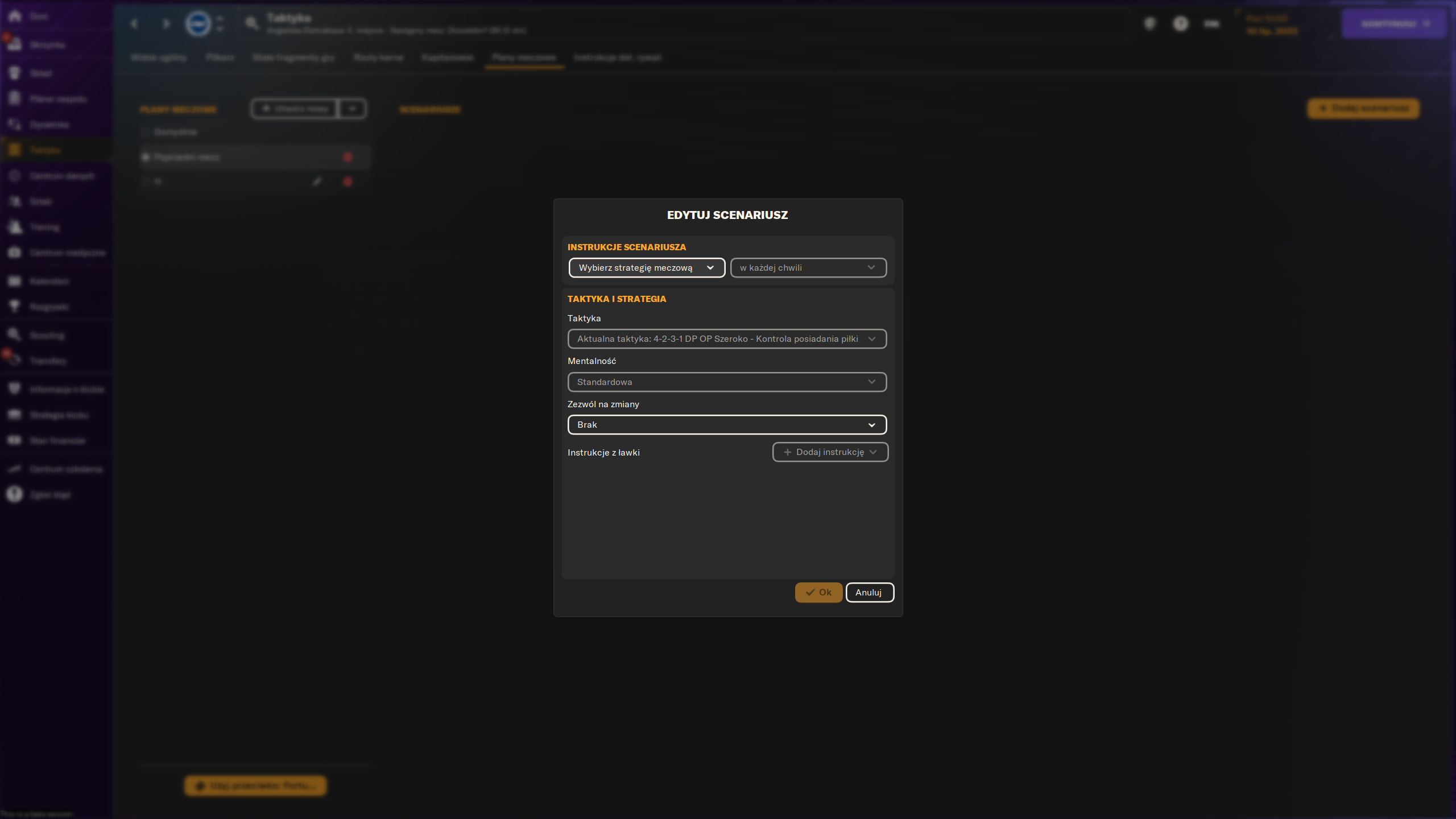Open Planer zespołu sidebar icon
The width and height of the screenshot is (1456, 819).
pos(15,98)
